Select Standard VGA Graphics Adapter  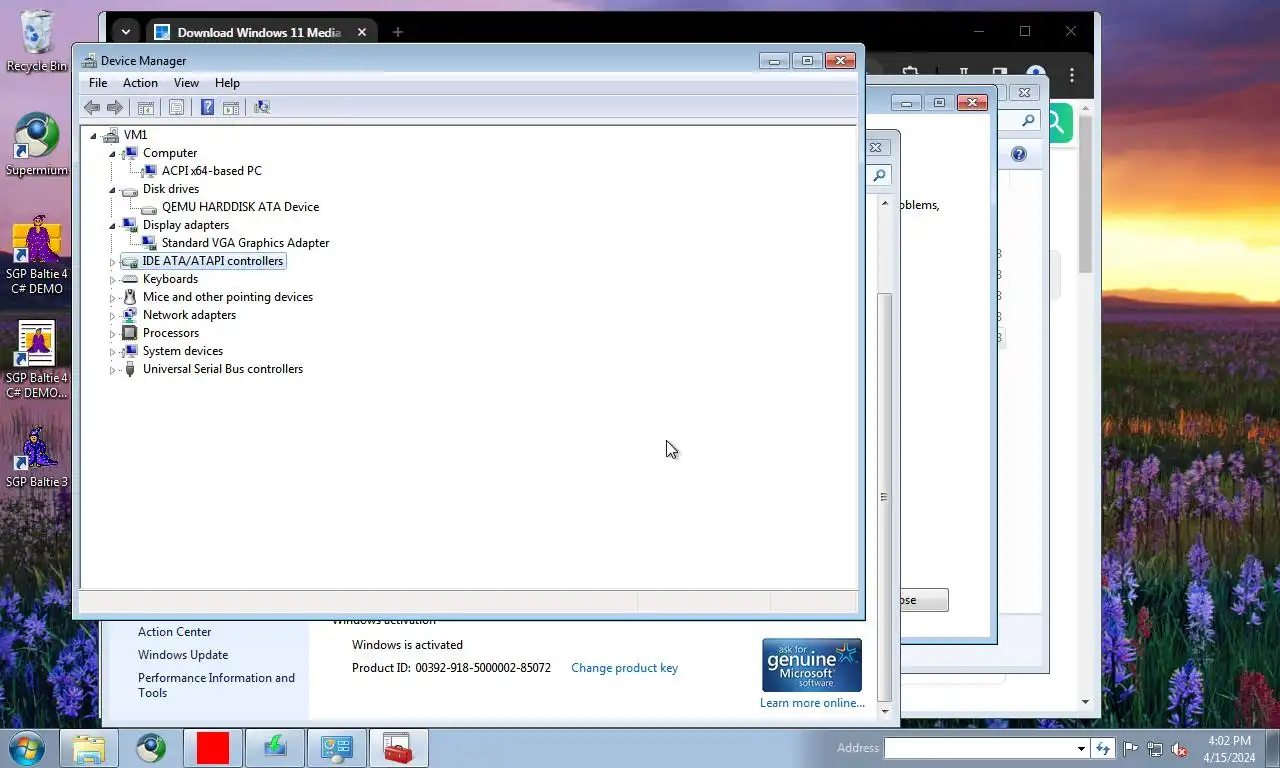coord(245,243)
